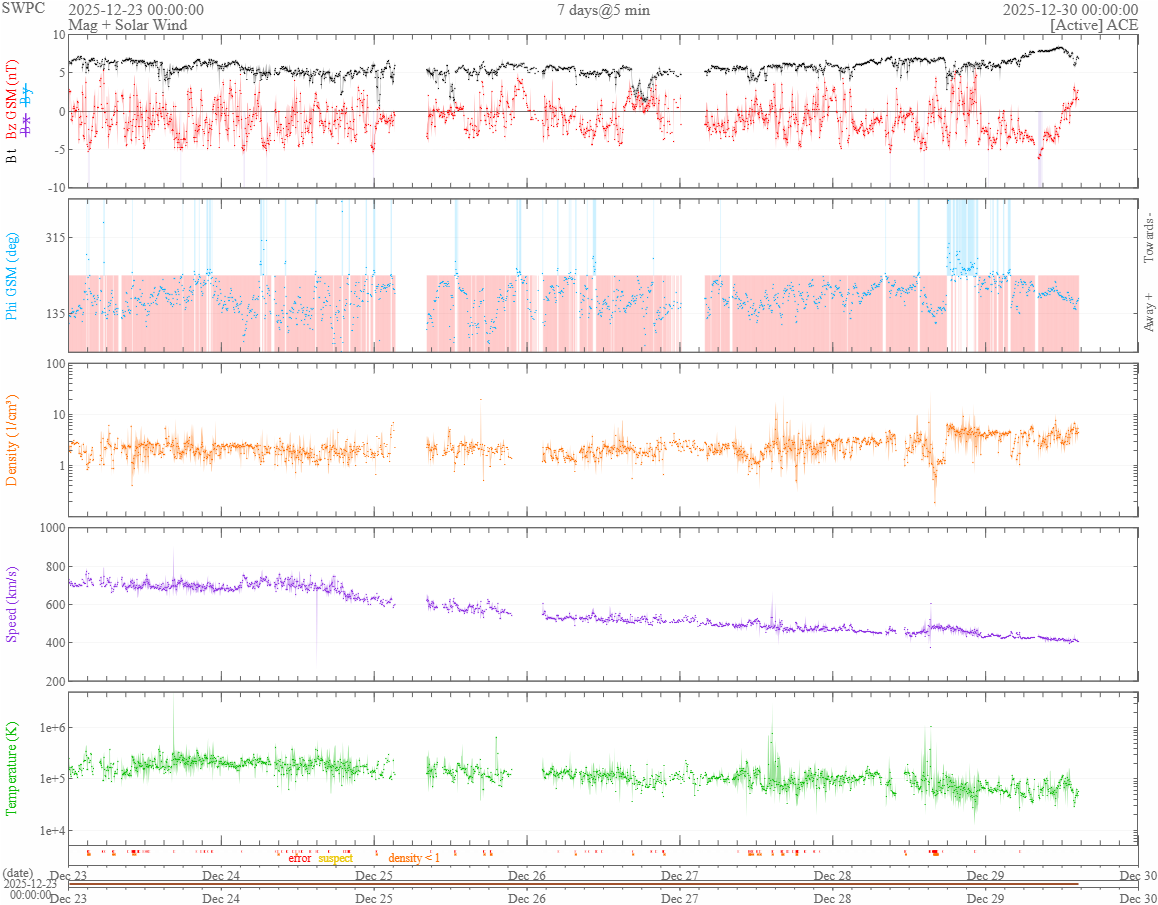Screen dimensions: 1158x905
Task: Toggle the black Bt series label
Action: (13, 155)
